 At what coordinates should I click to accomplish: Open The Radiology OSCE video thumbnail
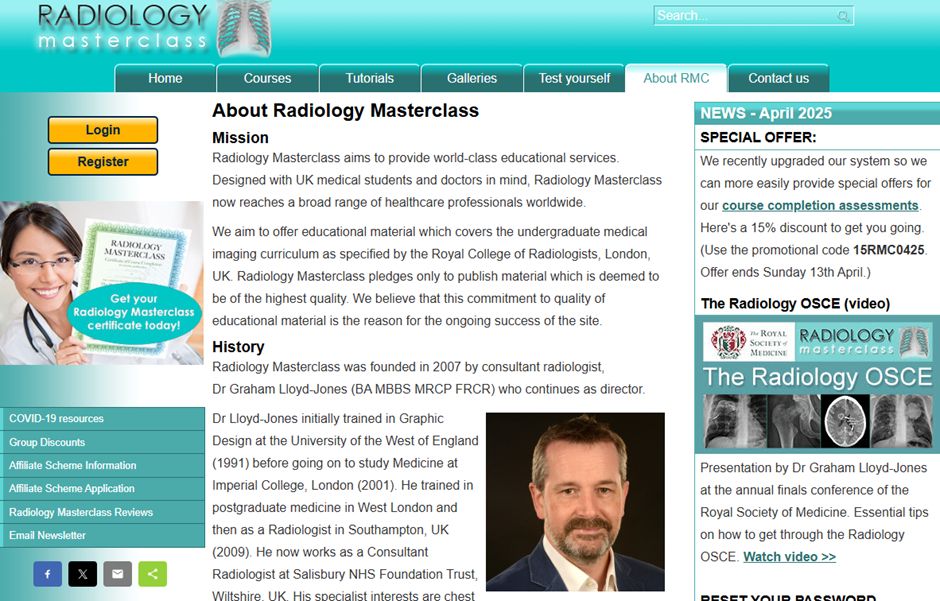pyautogui.click(x=818, y=385)
